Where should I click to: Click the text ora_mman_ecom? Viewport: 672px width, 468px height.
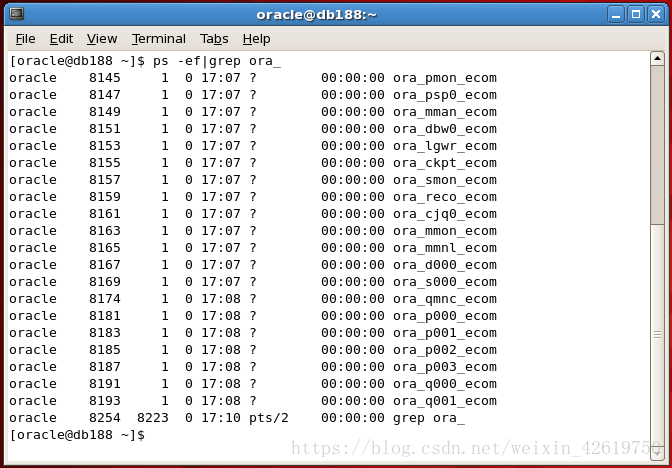click(445, 112)
